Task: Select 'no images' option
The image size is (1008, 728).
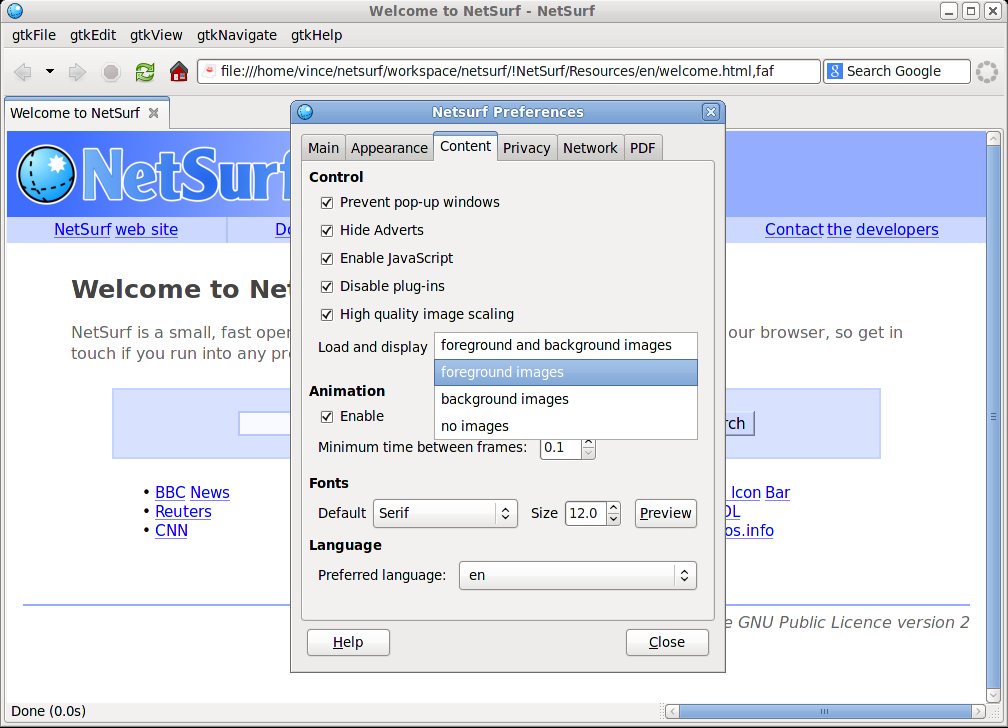Action: click(566, 426)
